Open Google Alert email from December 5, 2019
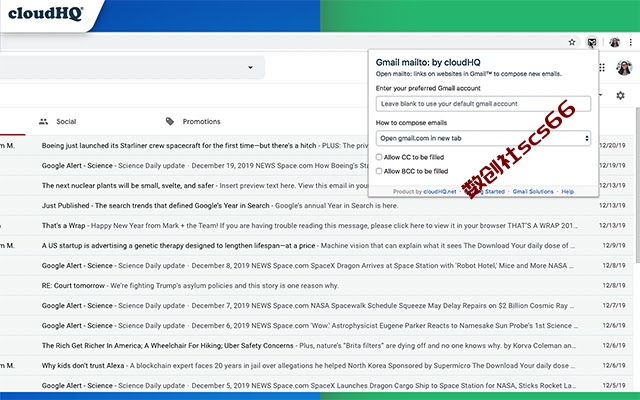 click(316, 385)
